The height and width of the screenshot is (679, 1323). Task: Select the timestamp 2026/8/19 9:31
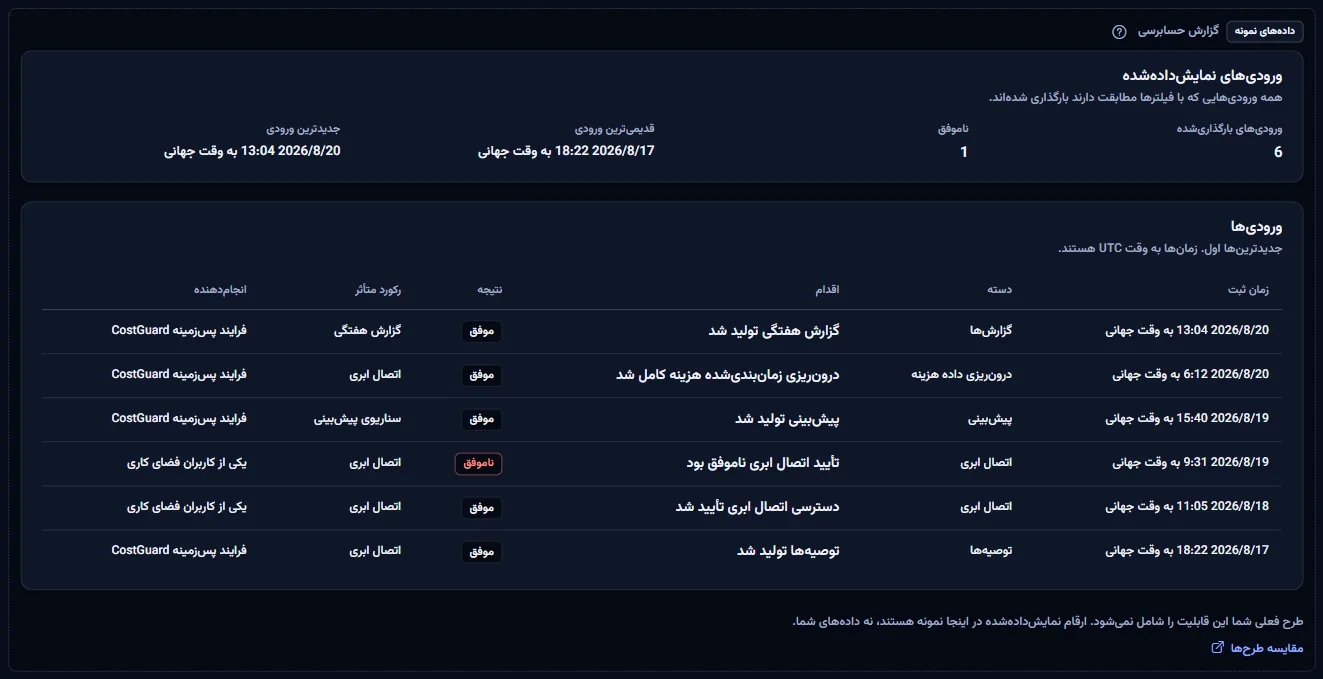point(1190,464)
